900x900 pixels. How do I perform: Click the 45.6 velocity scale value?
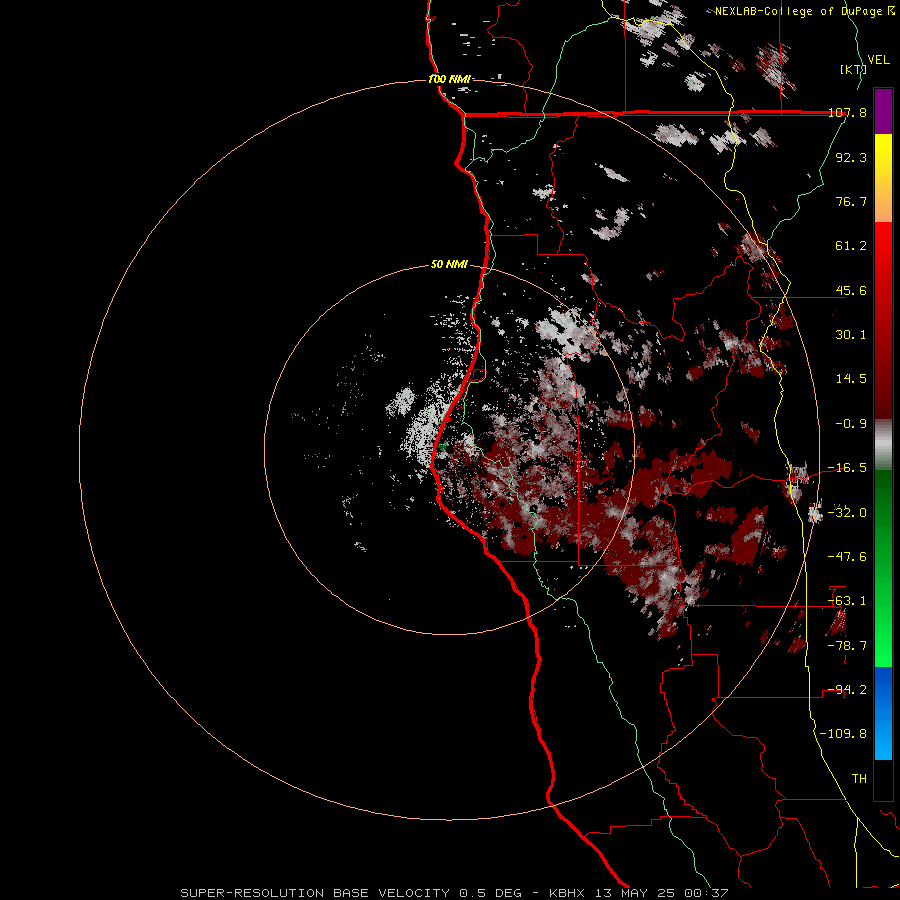(x=851, y=290)
